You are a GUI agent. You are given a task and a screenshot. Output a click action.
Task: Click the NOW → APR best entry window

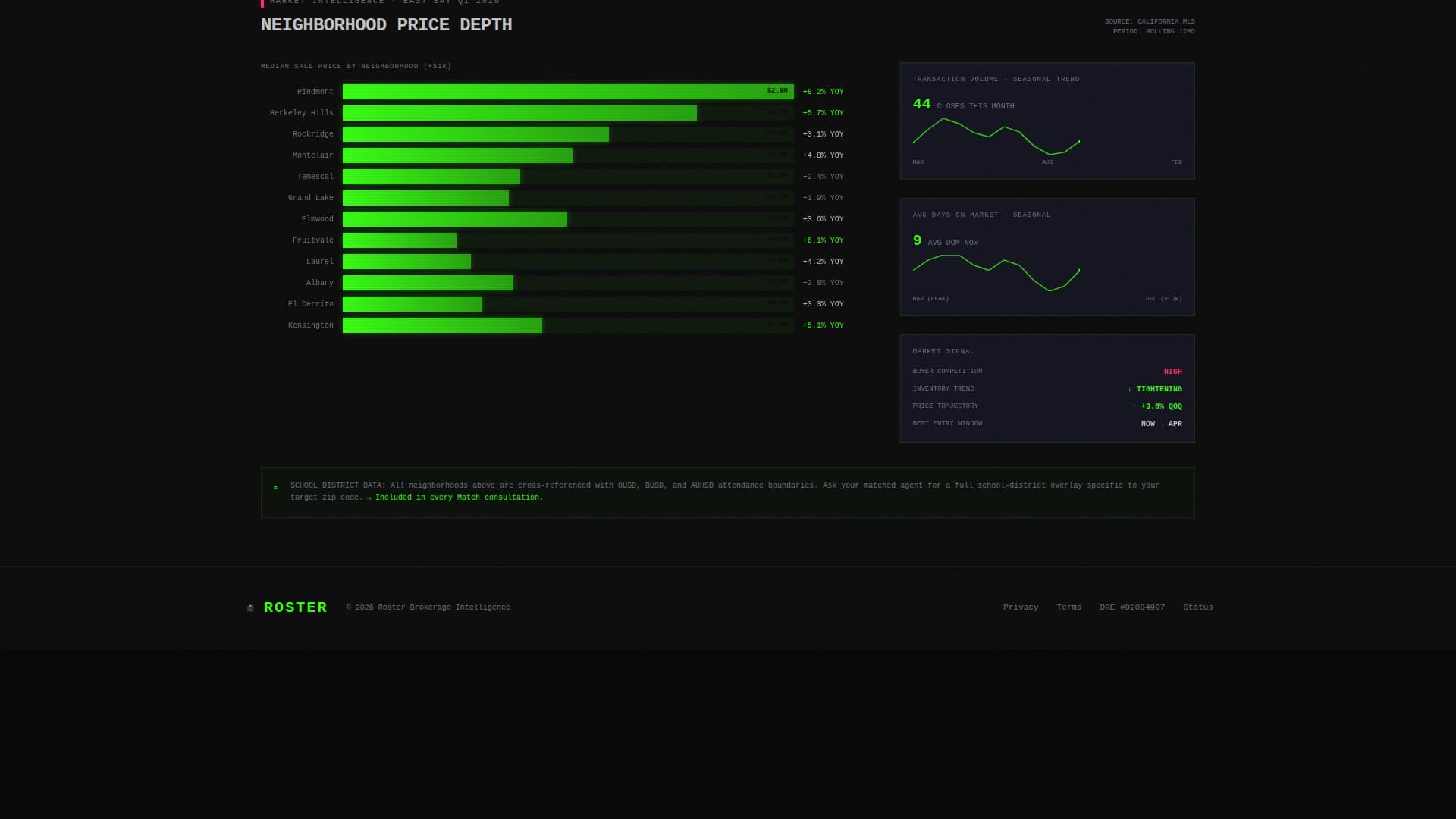coord(1161,424)
